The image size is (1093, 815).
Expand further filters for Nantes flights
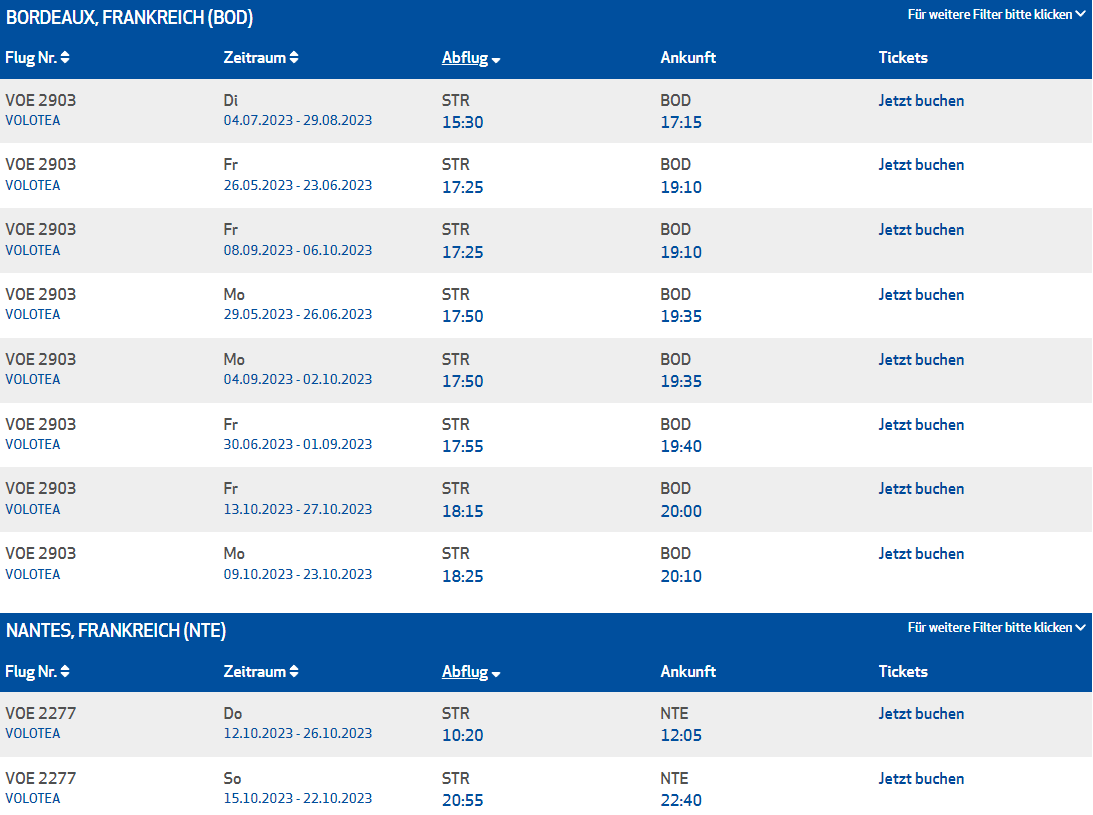point(996,628)
